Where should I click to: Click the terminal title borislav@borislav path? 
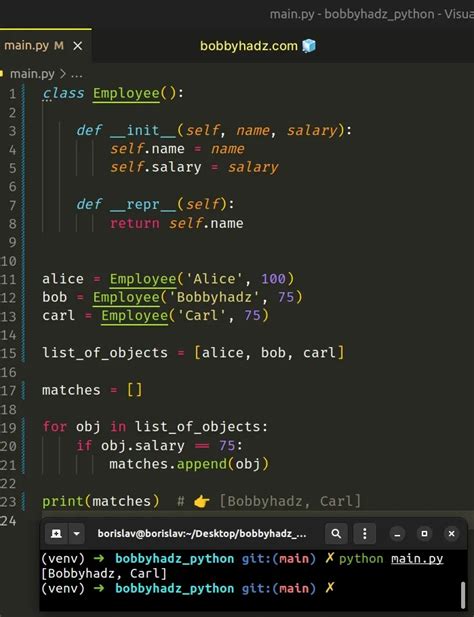tap(202, 534)
